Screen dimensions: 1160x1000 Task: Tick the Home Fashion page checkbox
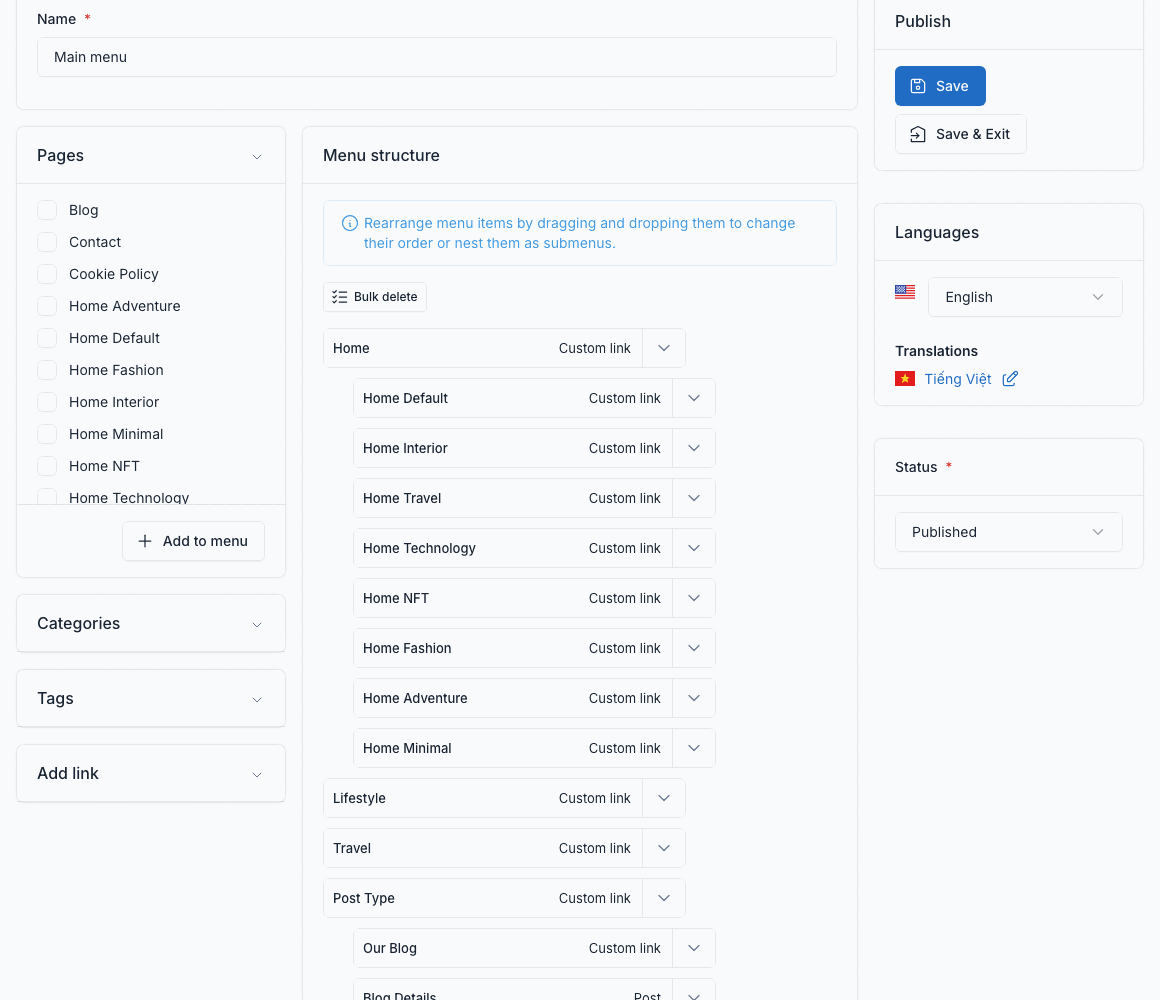[x=47, y=370]
